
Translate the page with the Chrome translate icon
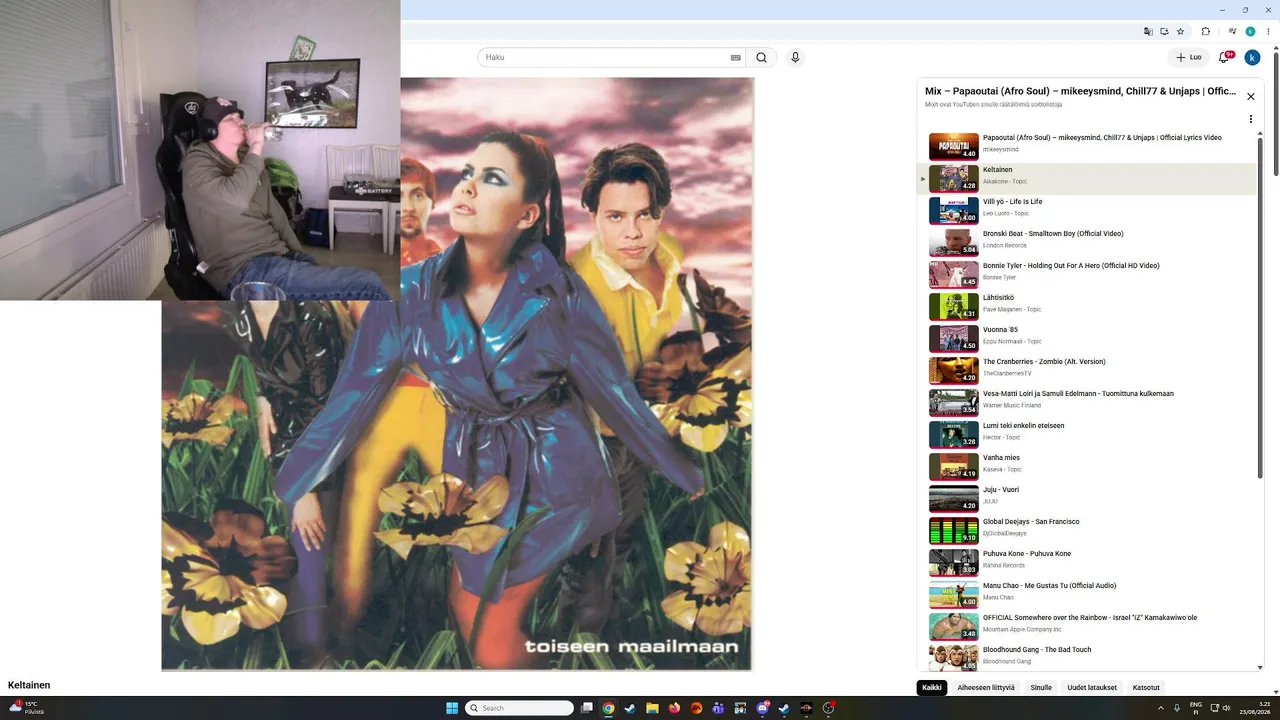tap(1149, 32)
